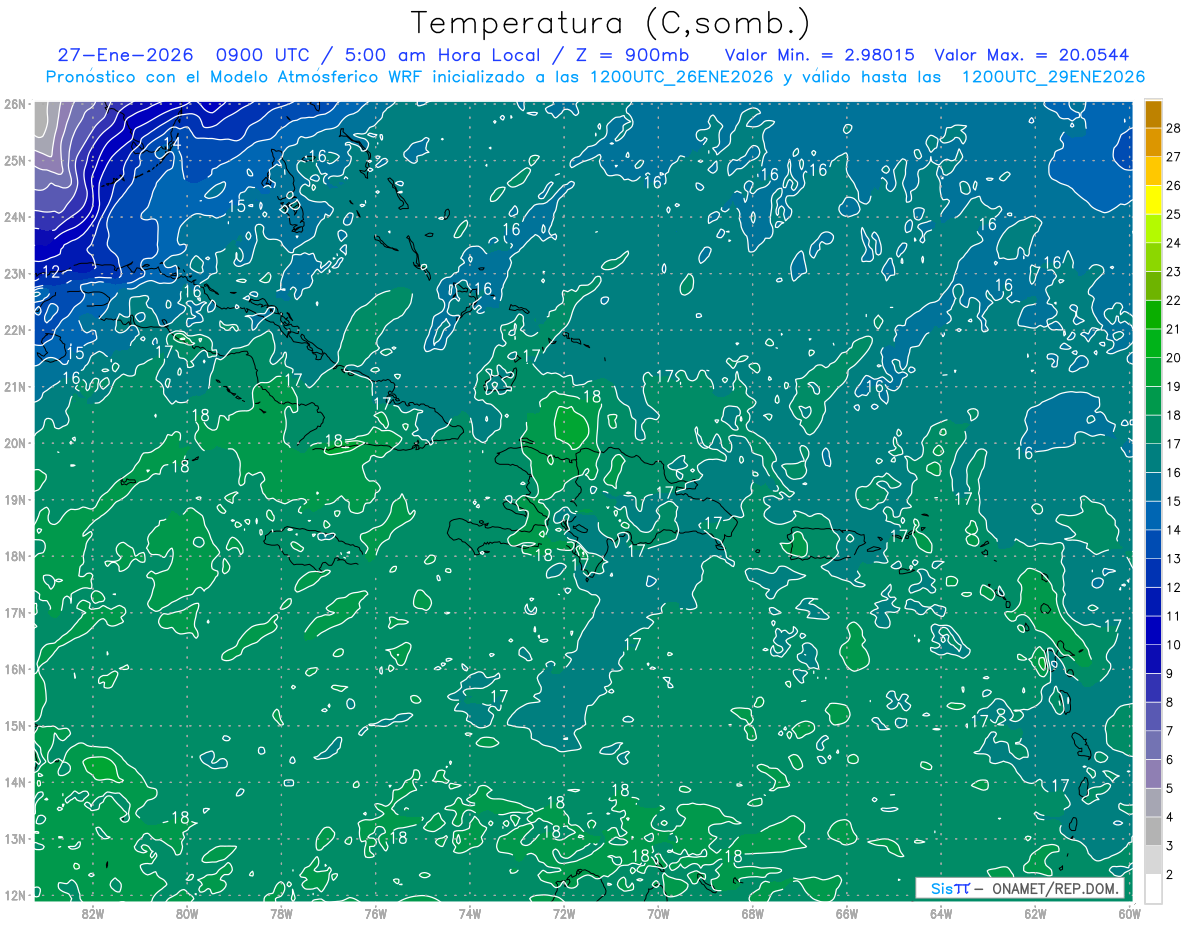
Task: Click the '70W' longitude axis label
Action: click(658, 913)
